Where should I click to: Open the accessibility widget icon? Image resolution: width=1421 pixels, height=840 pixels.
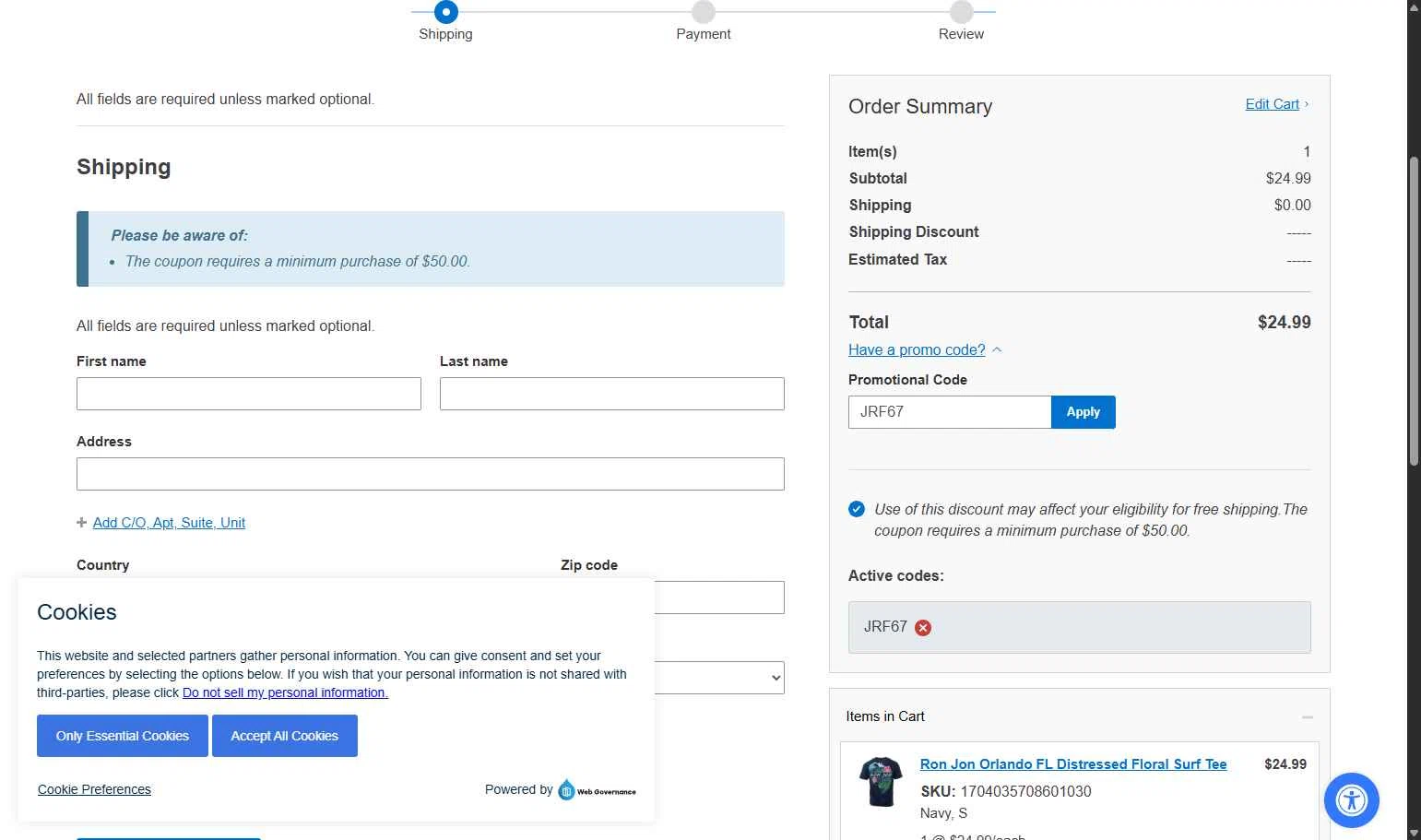coord(1352,799)
